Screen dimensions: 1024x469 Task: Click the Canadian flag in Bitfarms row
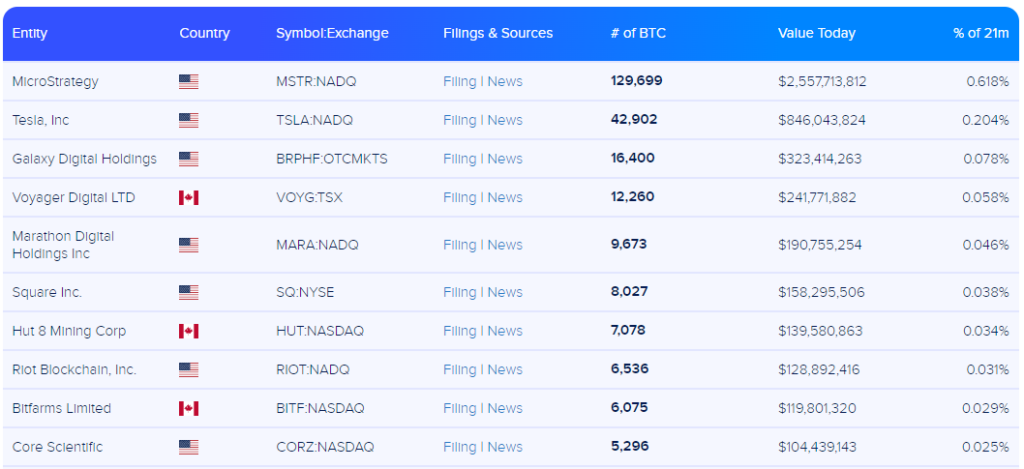tap(188, 408)
